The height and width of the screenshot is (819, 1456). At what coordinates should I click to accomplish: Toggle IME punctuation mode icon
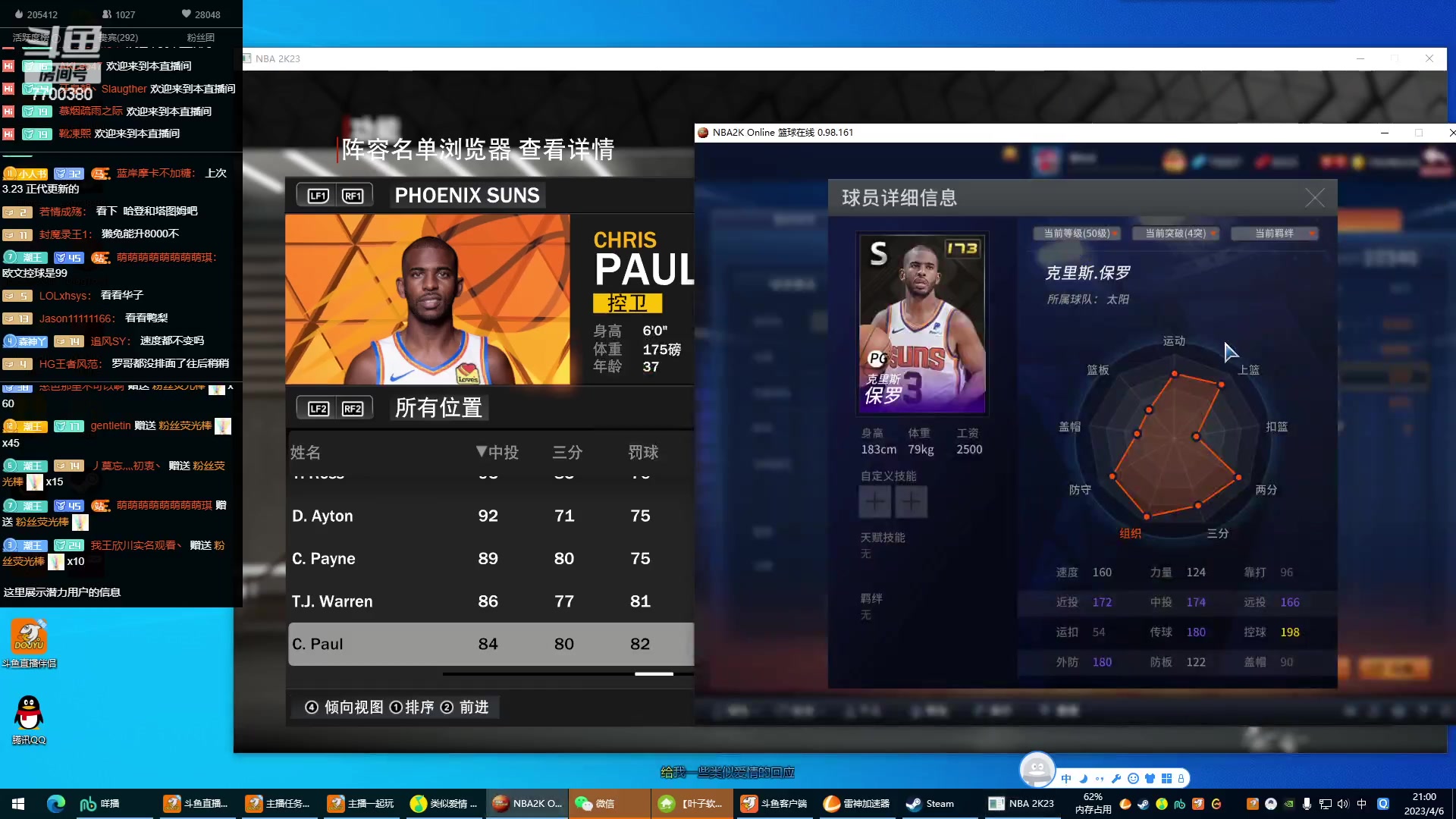click(x=1100, y=779)
